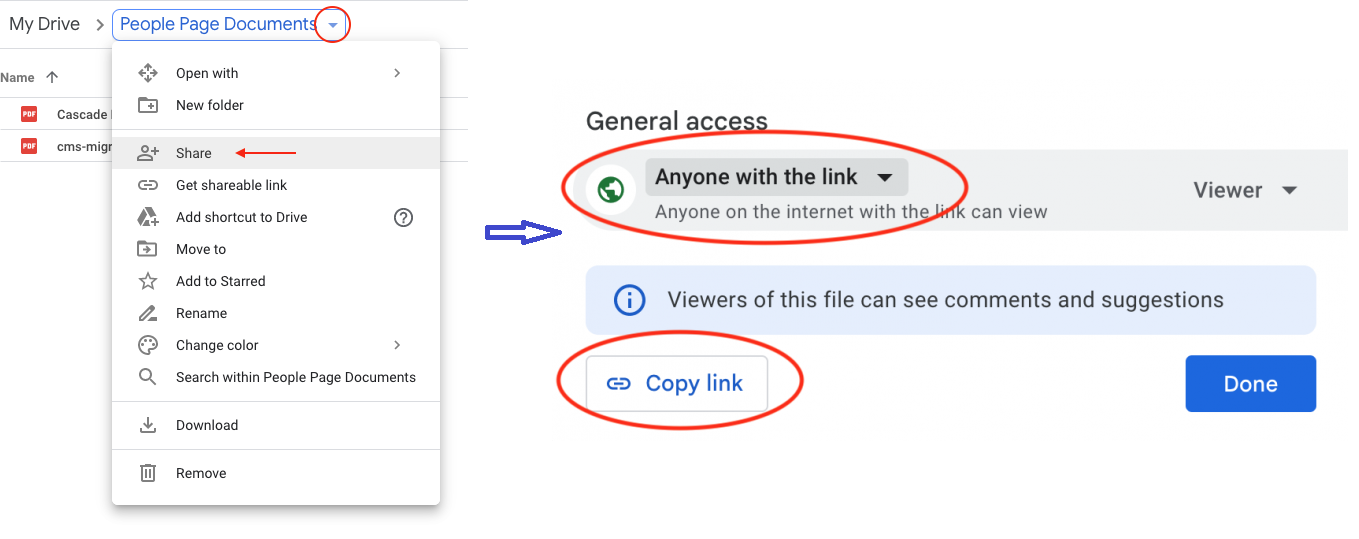Select Move to option
The width and height of the screenshot is (1359, 539).
[x=276, y=249]
